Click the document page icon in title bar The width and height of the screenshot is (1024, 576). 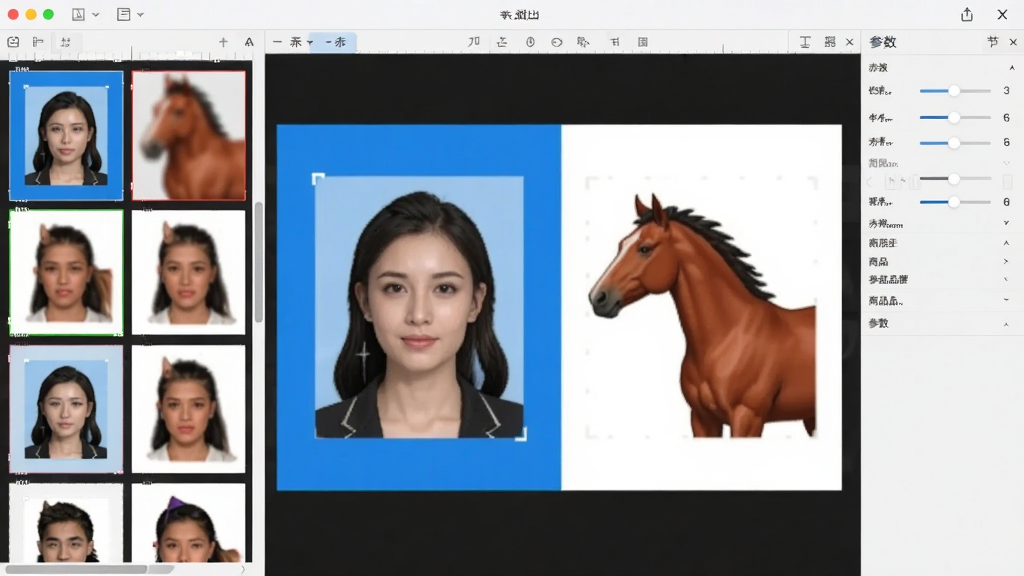point(123,14)
